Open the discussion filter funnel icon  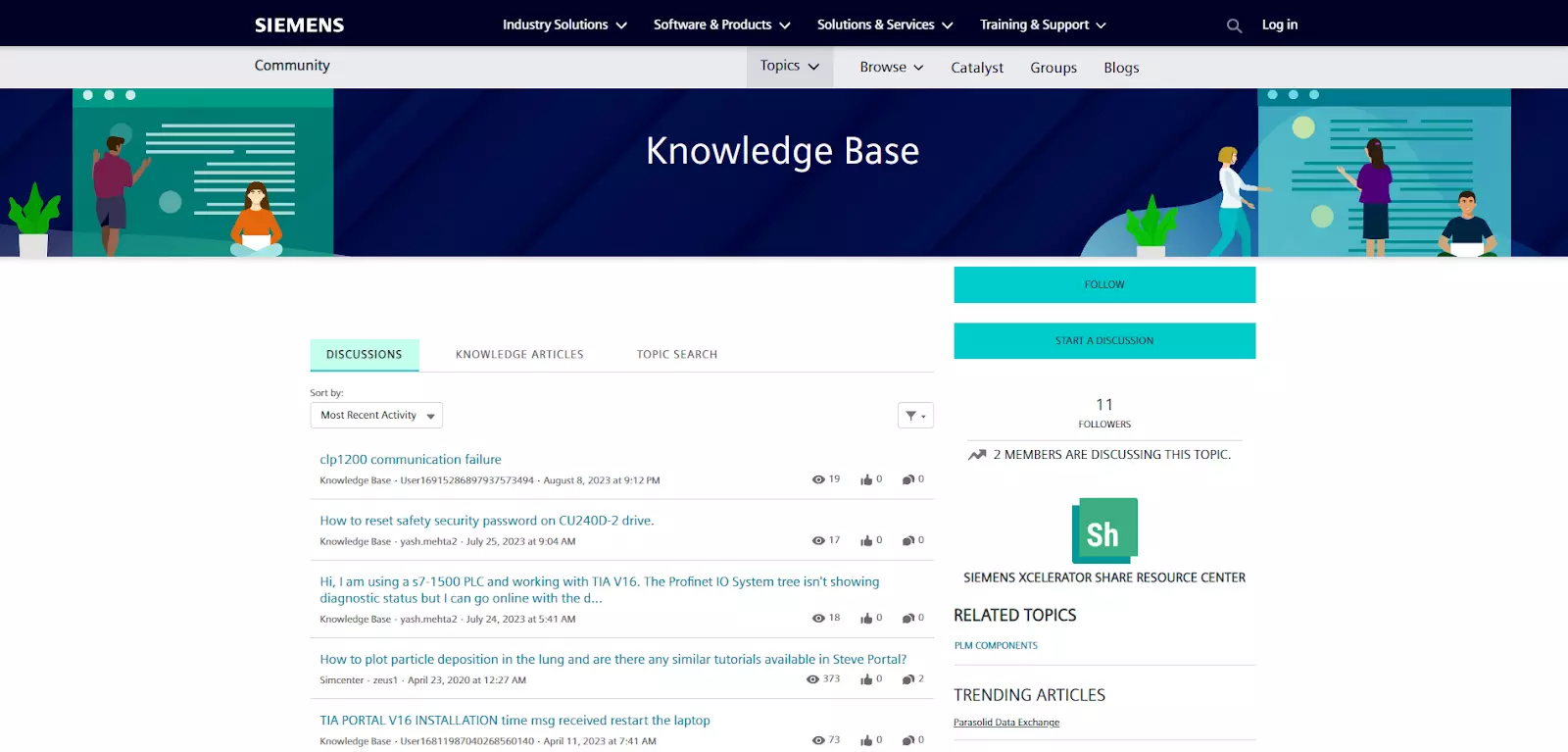(914, 416)
